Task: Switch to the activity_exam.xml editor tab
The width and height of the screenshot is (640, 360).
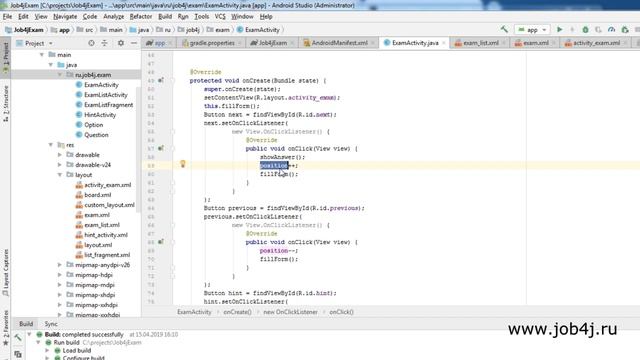Action: (596, 43)
